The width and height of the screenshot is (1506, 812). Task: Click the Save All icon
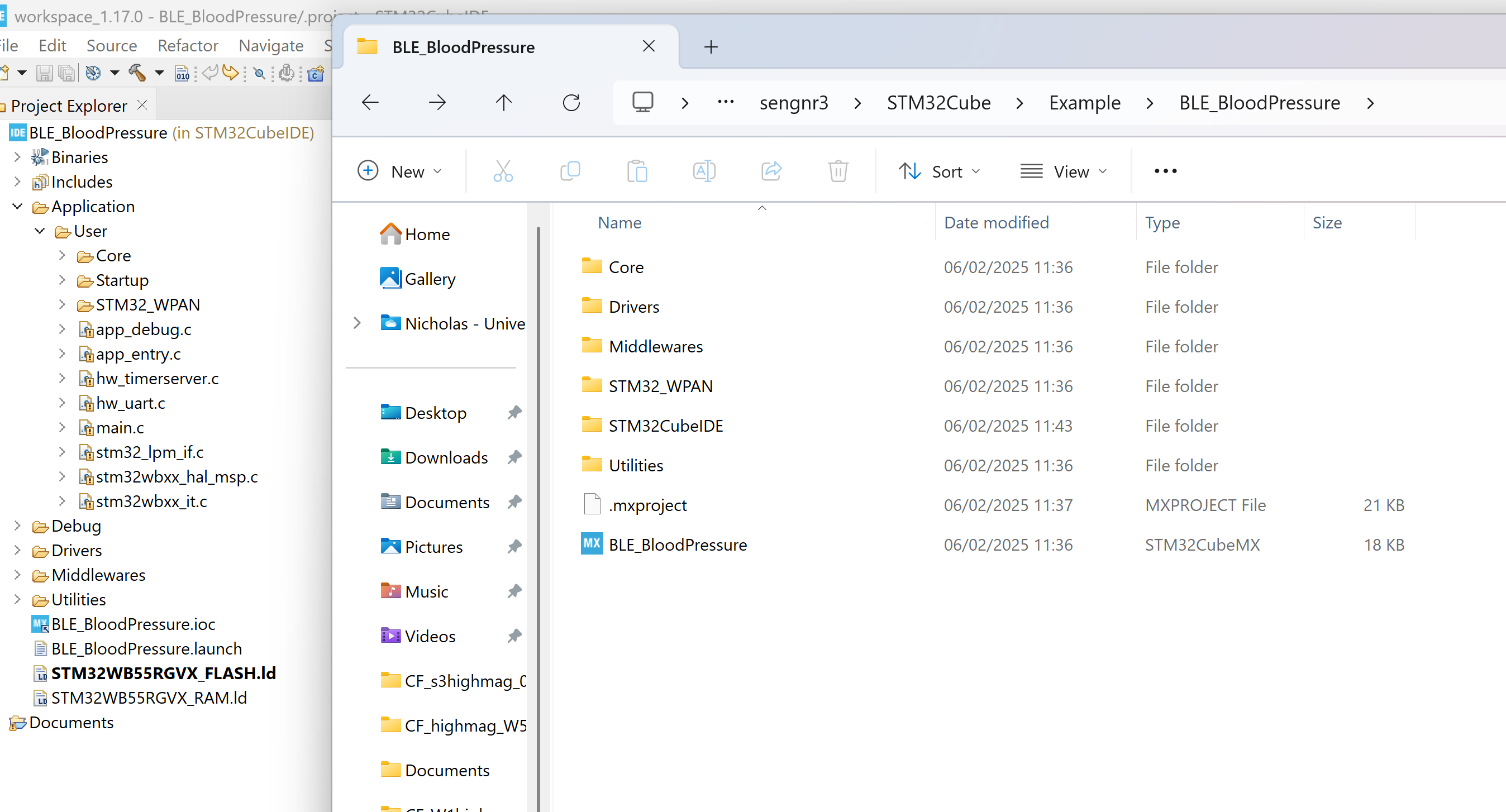click(66, 73)
